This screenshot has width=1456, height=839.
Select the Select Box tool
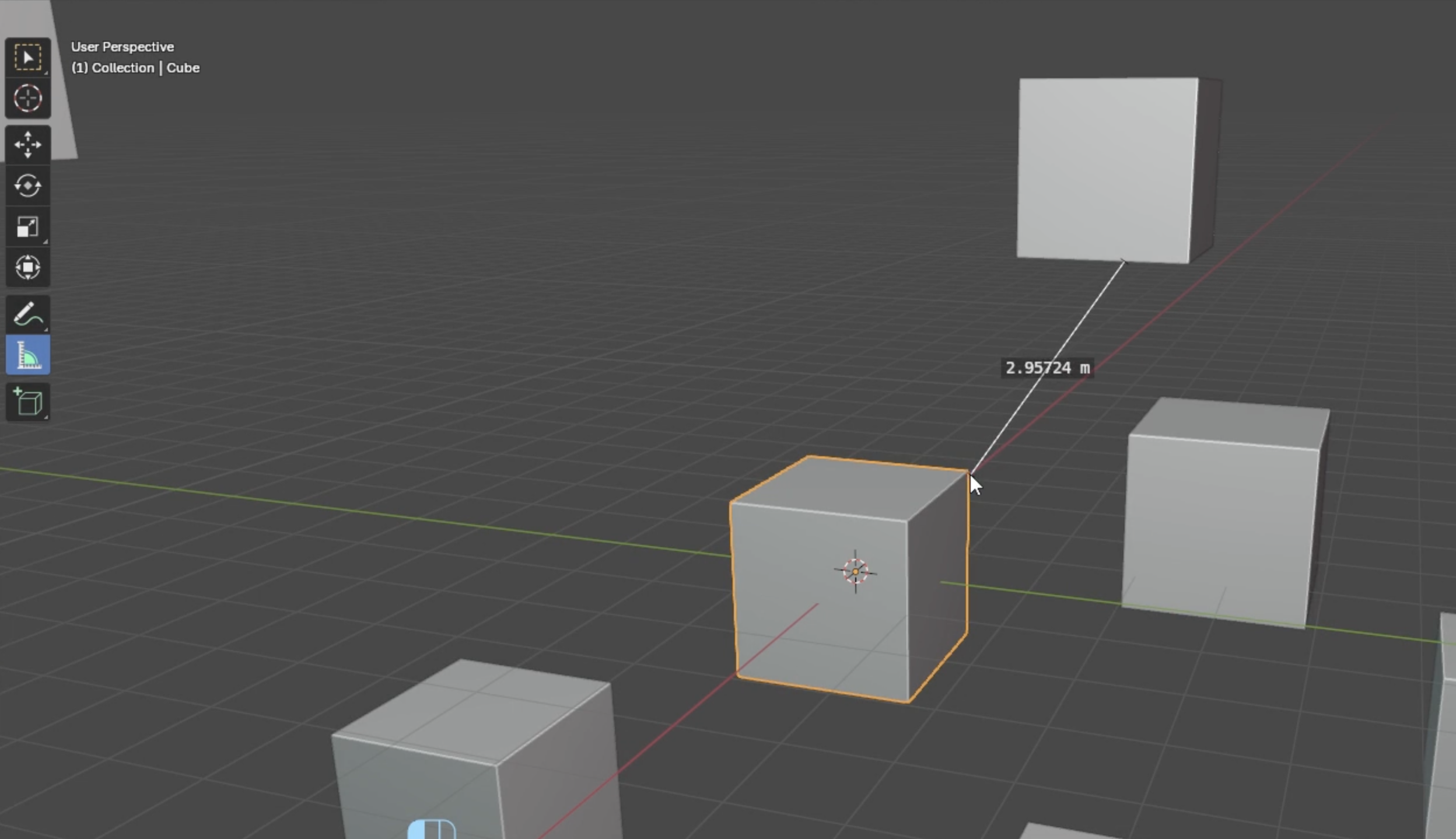[27, 57]
